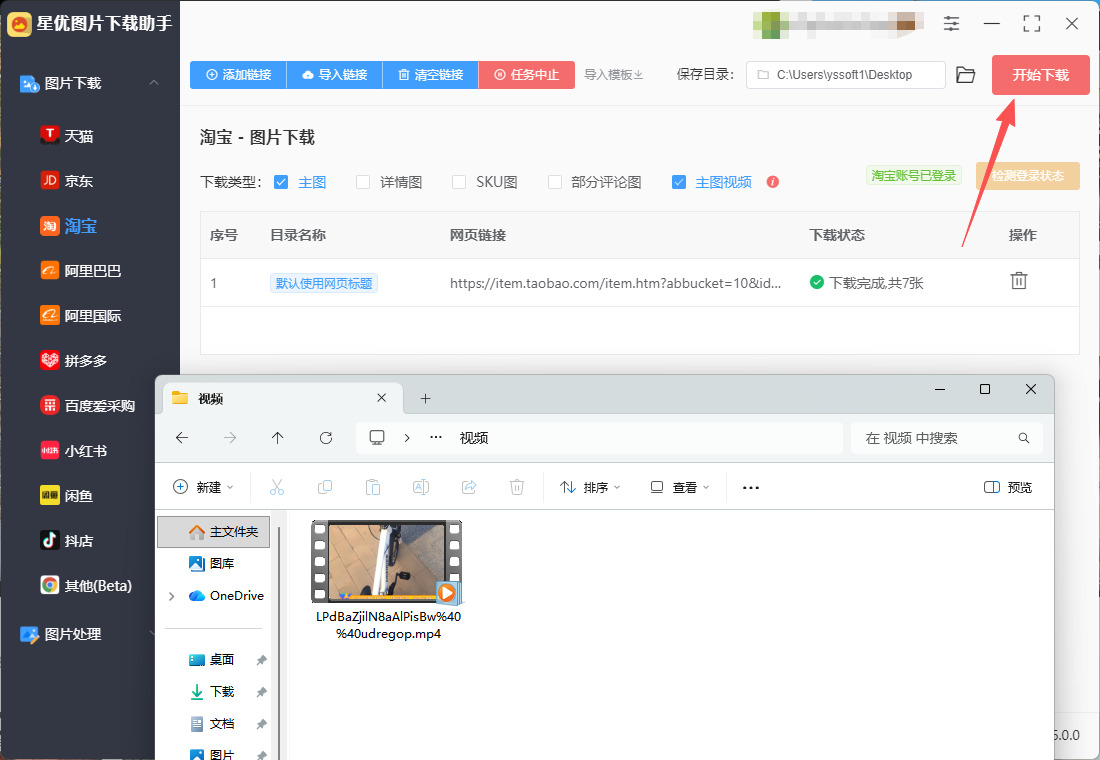Select 拼多多 in the sidebar

tap(86, 360)
